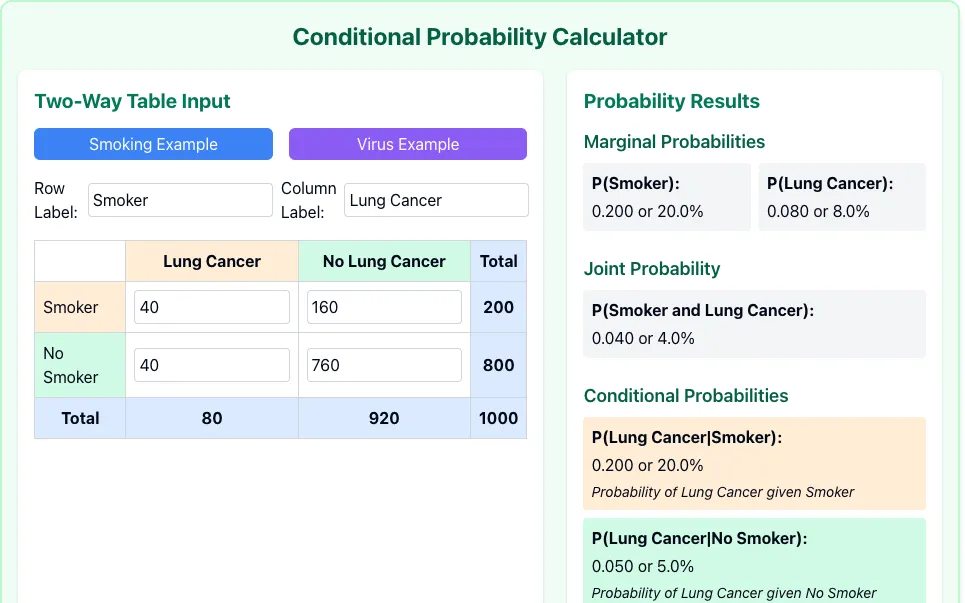Load the Virus Example data
The image size is (965, 603).
408,144
